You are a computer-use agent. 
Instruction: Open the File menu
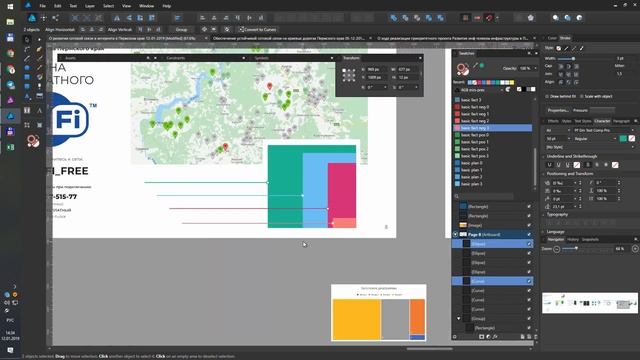(x=42, y=6)
